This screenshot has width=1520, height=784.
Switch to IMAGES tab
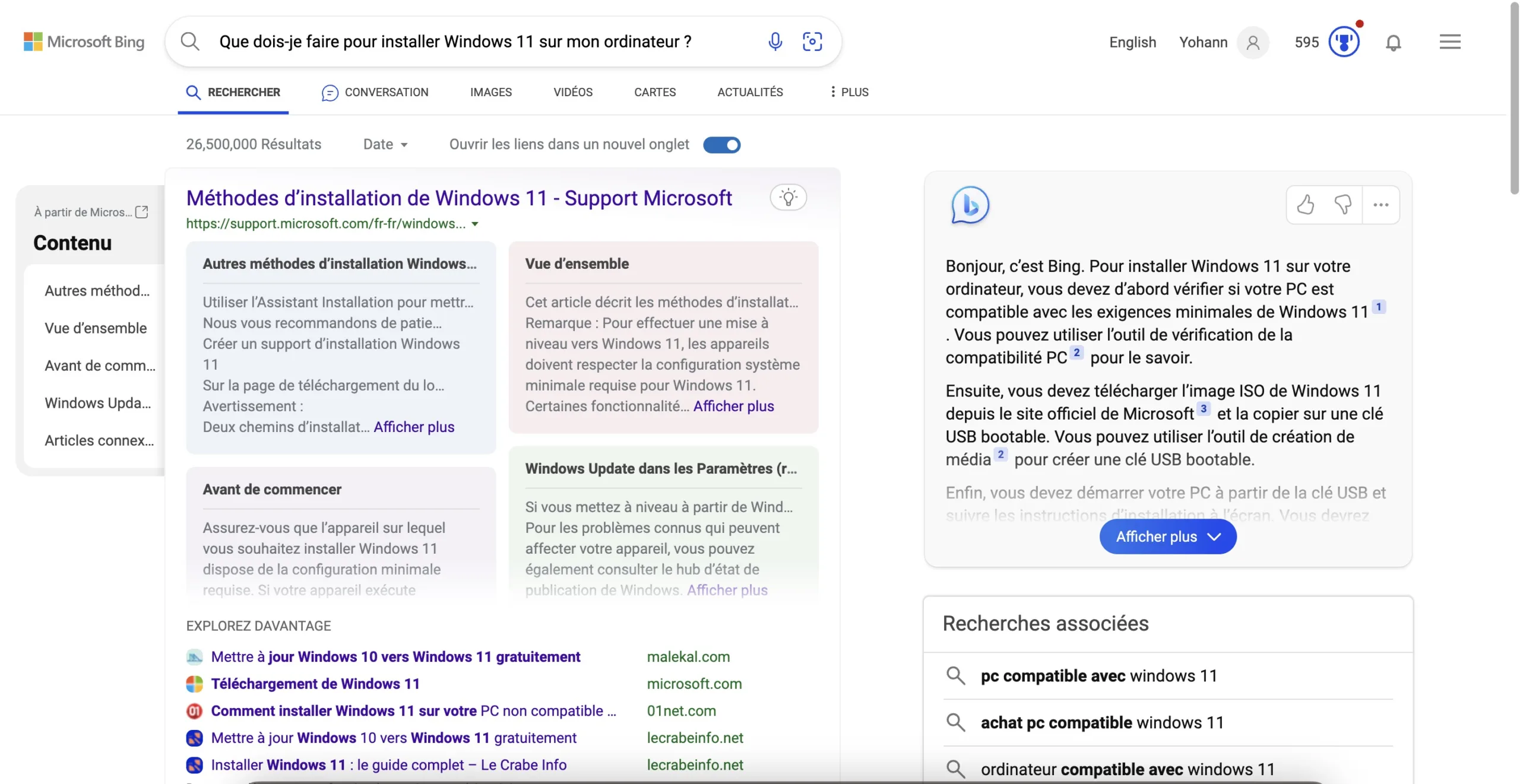[490, 92]
